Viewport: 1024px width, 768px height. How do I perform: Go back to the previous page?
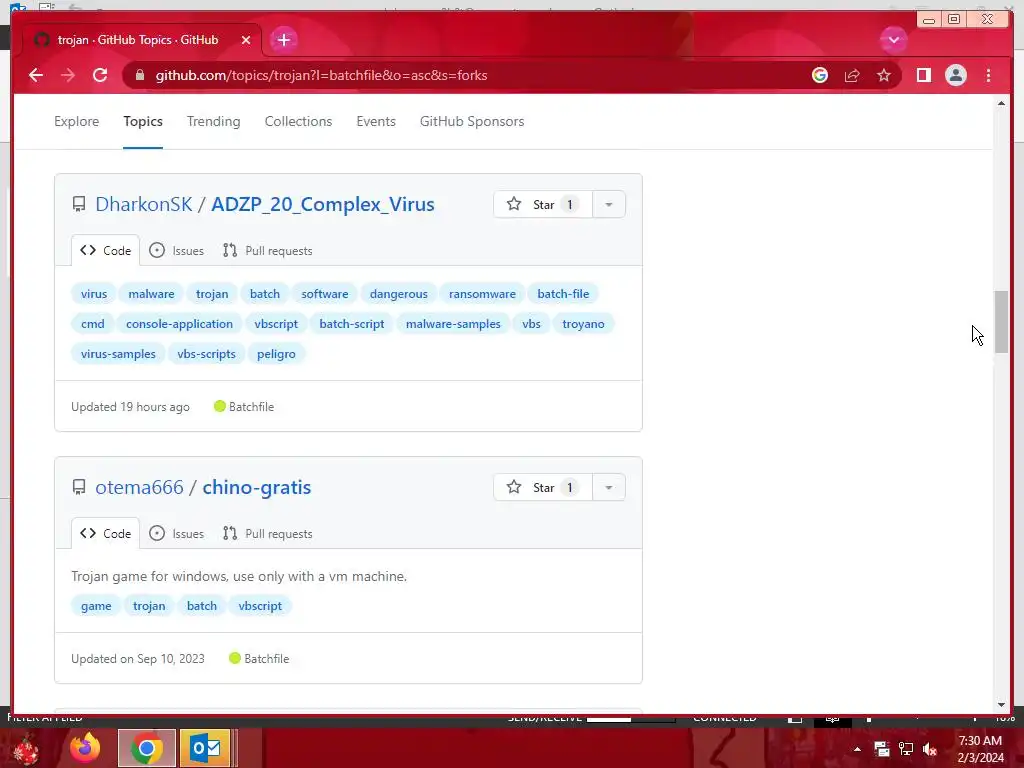tap(36, 75)
